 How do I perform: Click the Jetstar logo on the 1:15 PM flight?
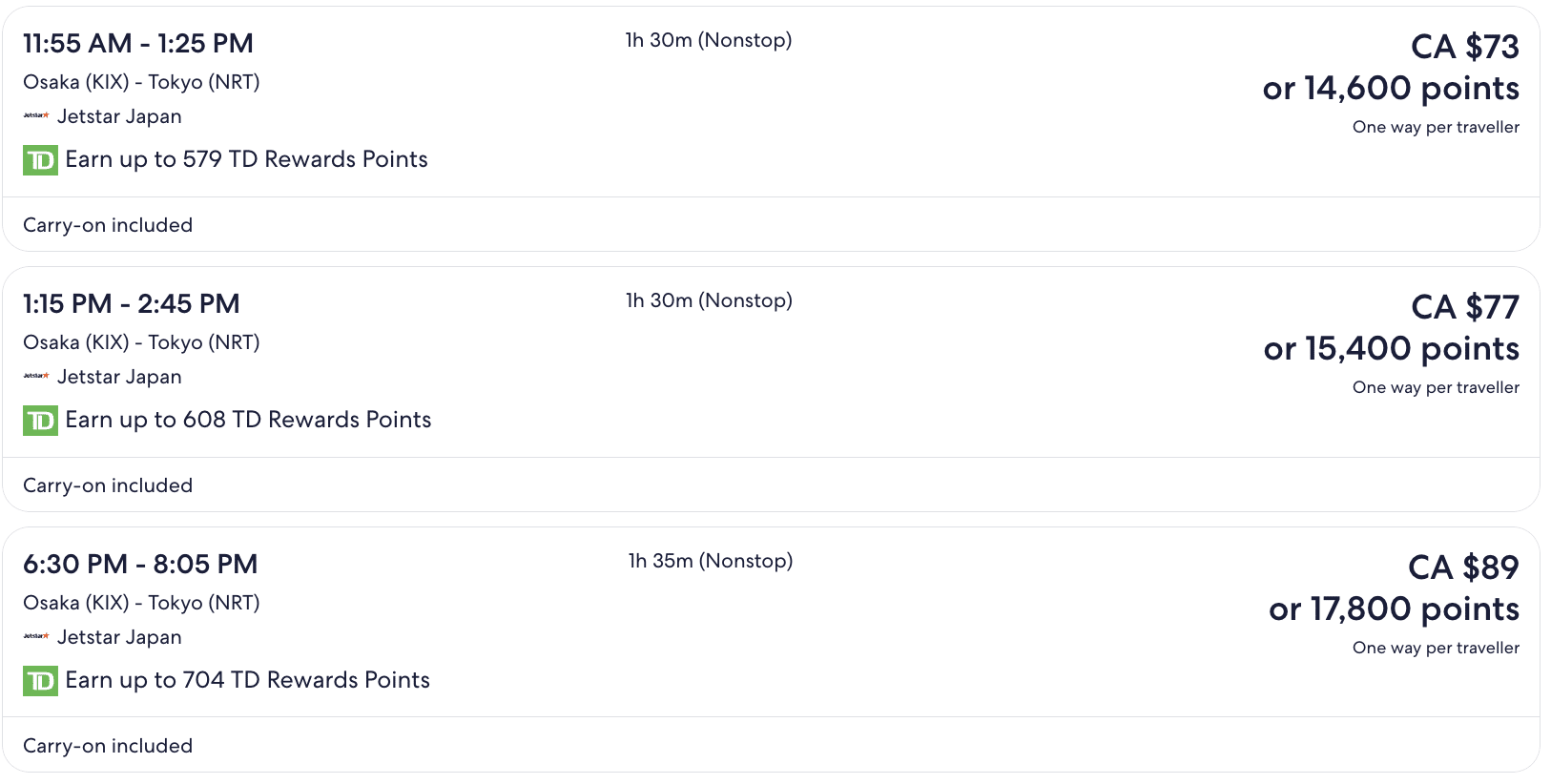tap(36, 377)
